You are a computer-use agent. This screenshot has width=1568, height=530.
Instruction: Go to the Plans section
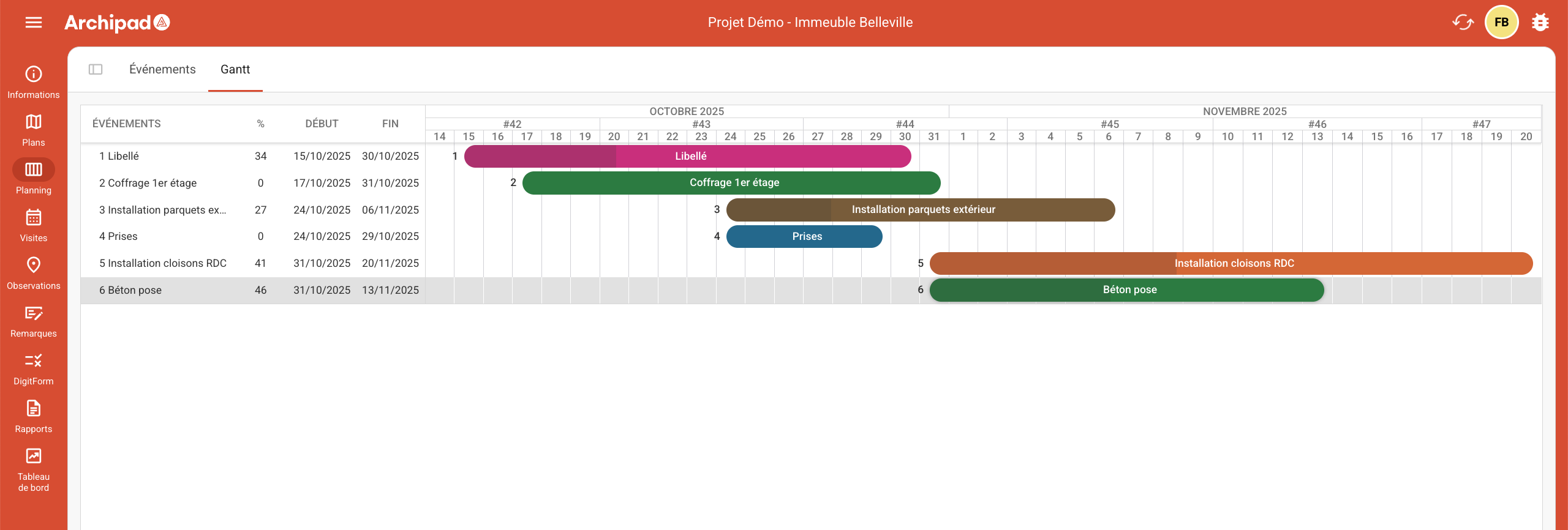point(34,130)
